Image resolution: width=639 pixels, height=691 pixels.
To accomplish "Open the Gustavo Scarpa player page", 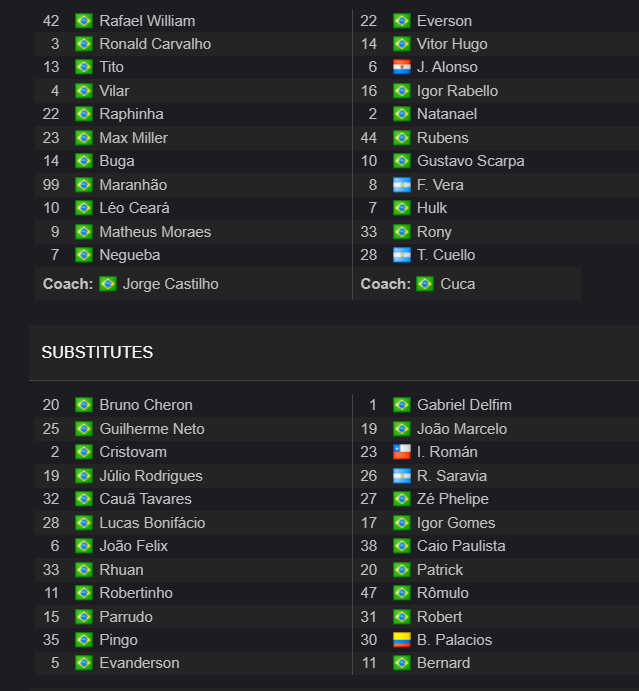I will (x=471, y=161).
